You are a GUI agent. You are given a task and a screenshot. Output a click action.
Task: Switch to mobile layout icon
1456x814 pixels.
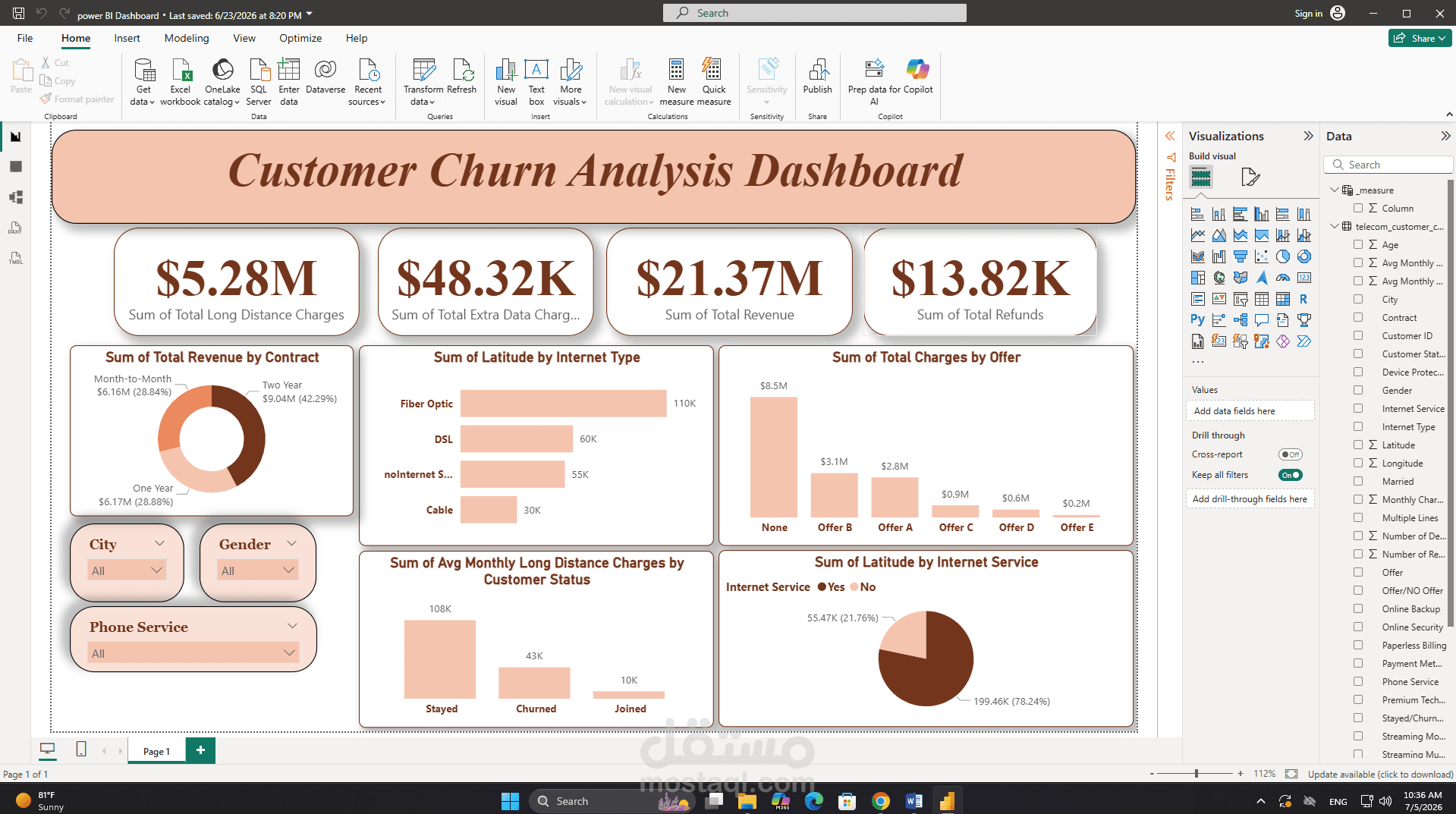[81, 750]
